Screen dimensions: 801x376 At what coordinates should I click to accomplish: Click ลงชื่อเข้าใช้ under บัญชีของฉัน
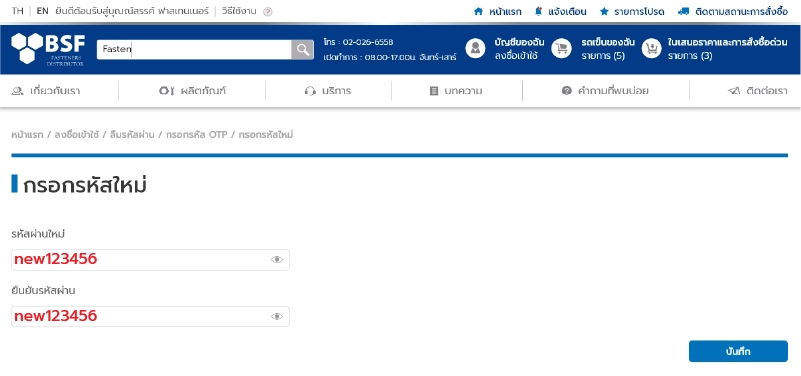coord(515,56)
